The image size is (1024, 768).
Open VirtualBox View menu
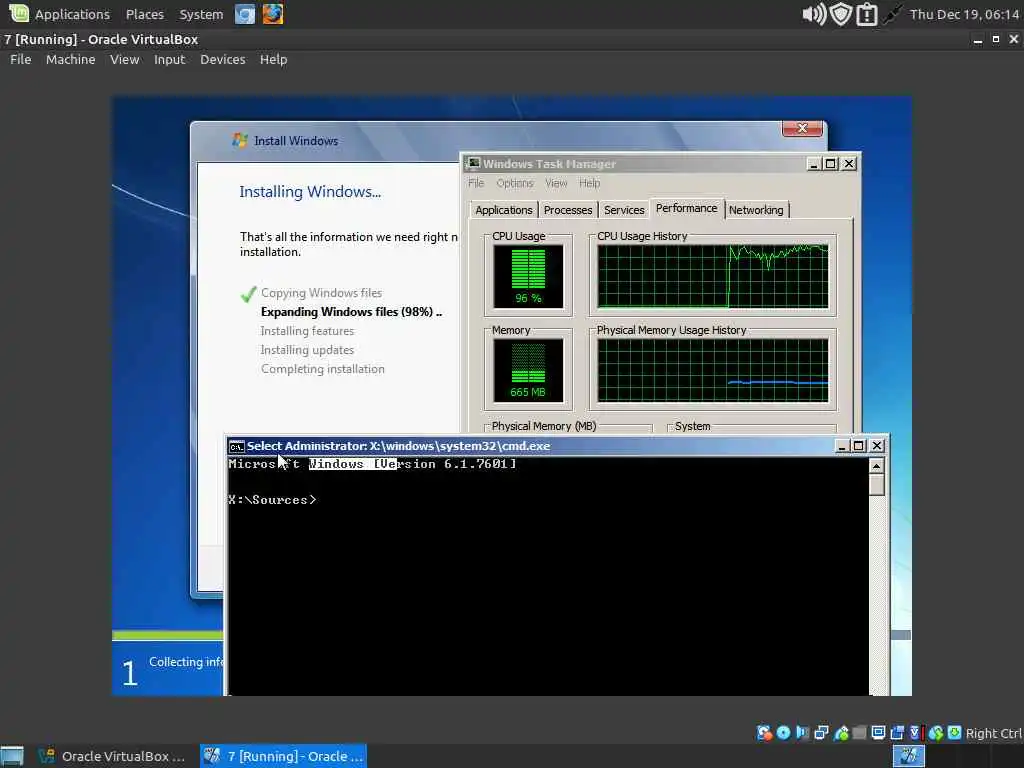coord(124,59)
